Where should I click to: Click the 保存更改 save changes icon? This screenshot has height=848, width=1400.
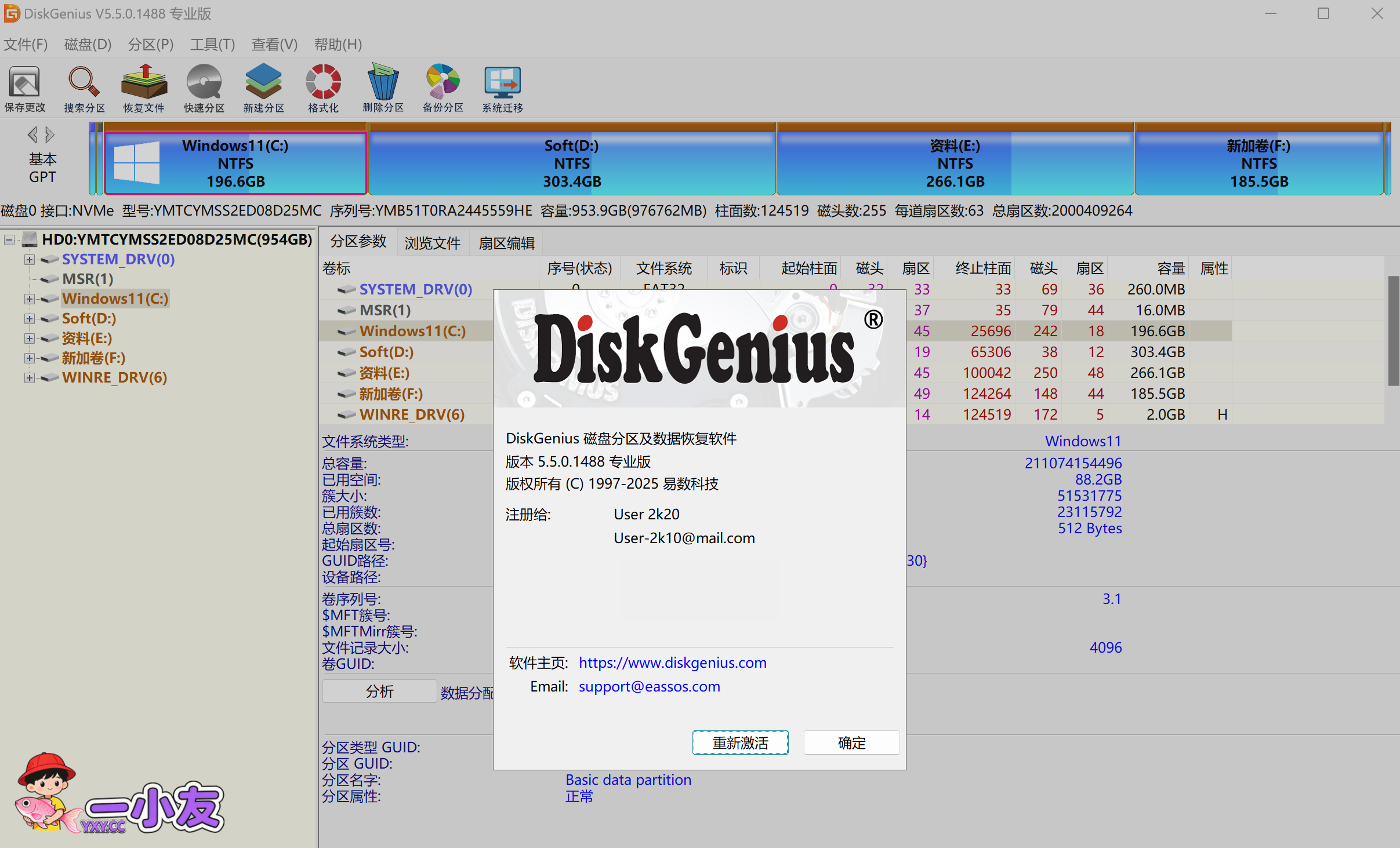pyautogui.click(x=24, y=88)
